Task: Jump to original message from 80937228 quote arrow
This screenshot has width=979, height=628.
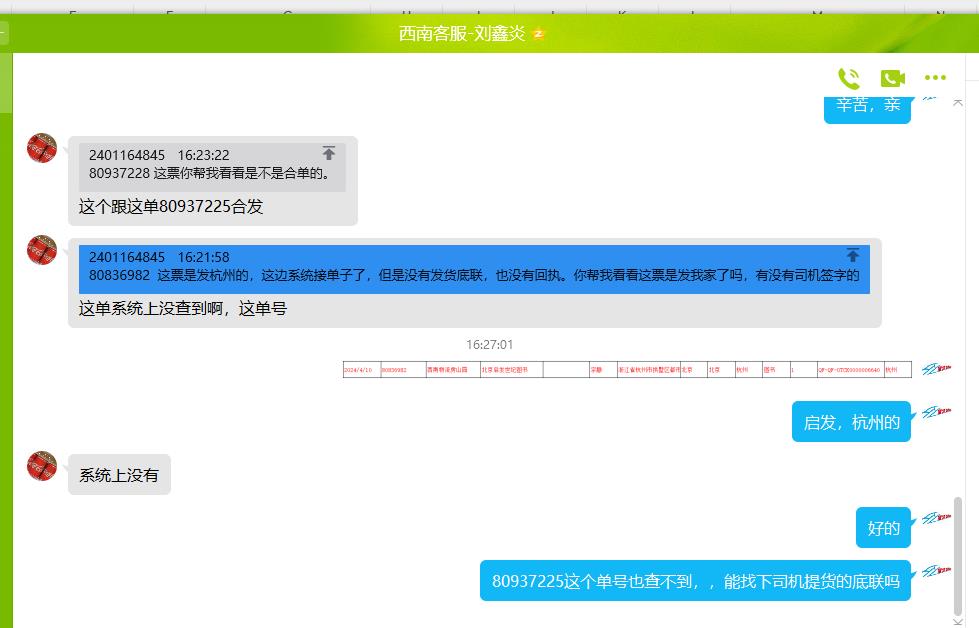Action: point(329,153)
